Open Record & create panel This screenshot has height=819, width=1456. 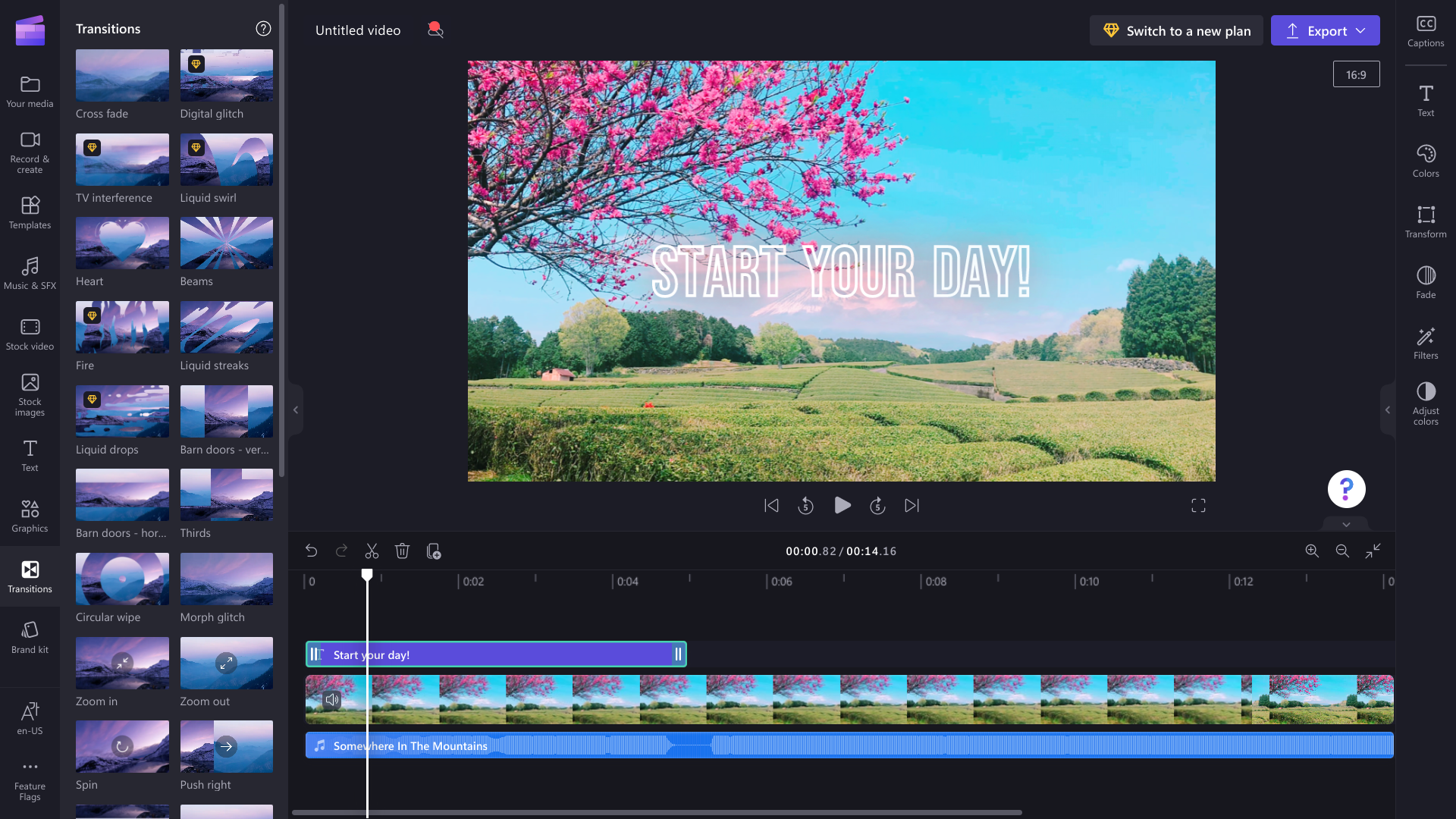30,152
